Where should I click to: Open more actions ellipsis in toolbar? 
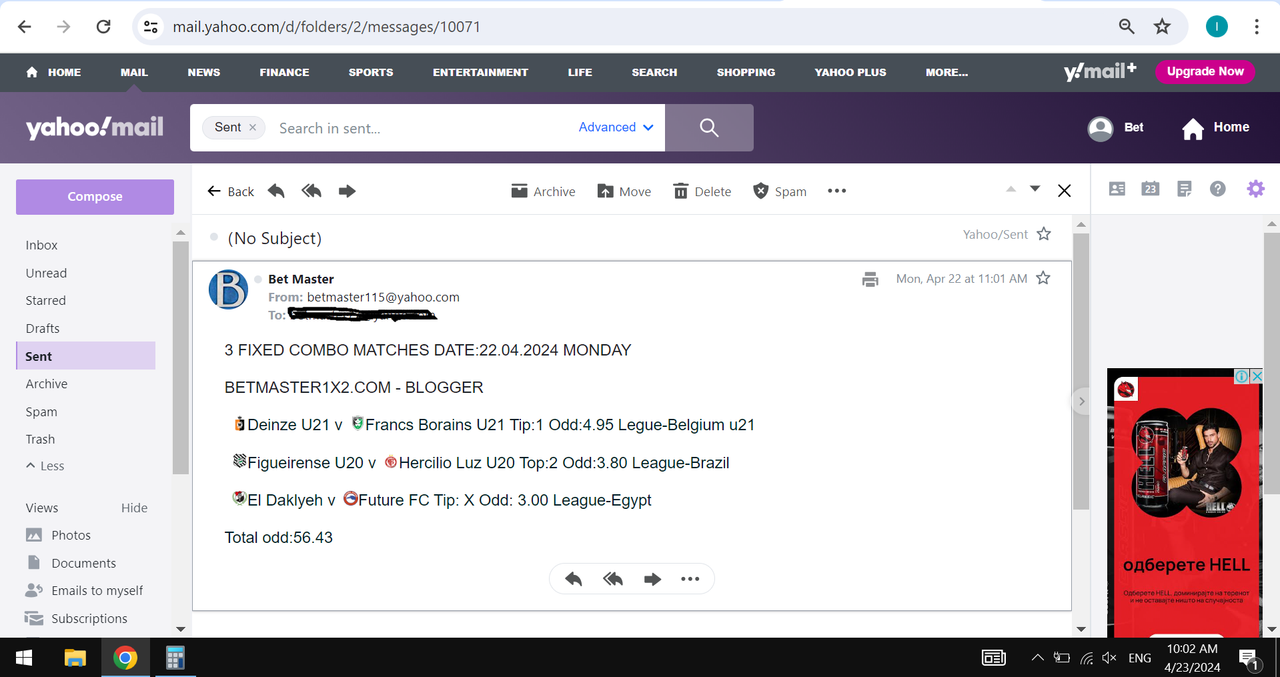(837, 191)
